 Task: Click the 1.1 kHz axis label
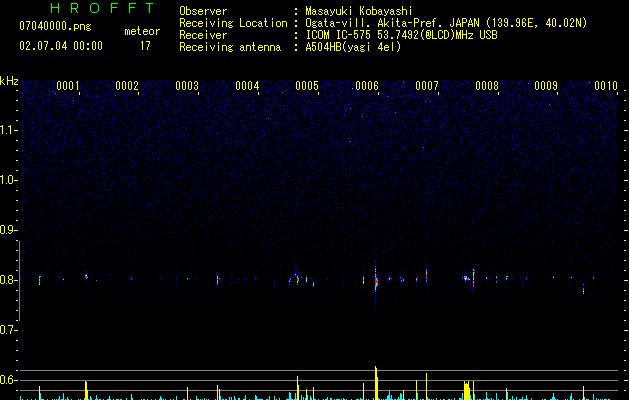pyautogui.click(x=9, y=130)
